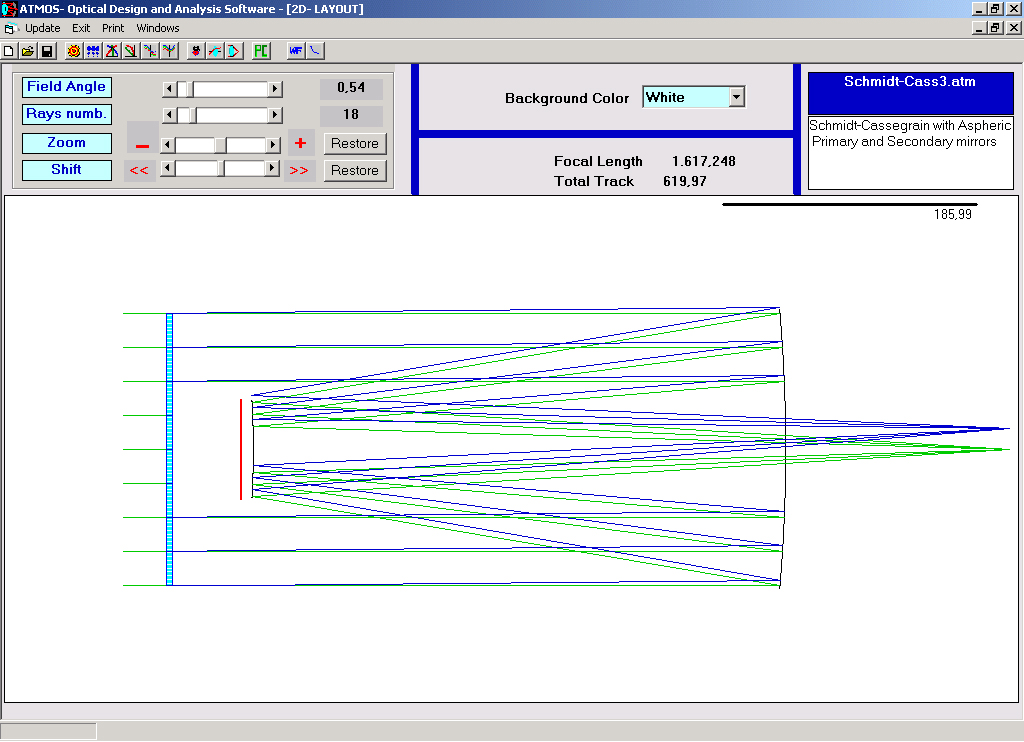
Task: Click the blue dotted pattern toolbar icon
Action: (x=93, y=51)
